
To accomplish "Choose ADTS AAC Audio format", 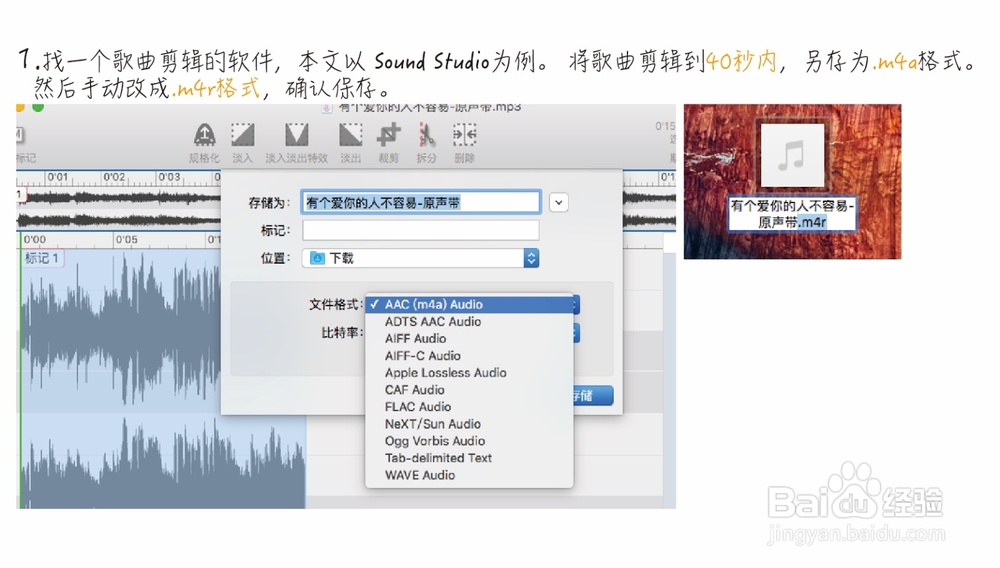I will [x=469, y=322].
